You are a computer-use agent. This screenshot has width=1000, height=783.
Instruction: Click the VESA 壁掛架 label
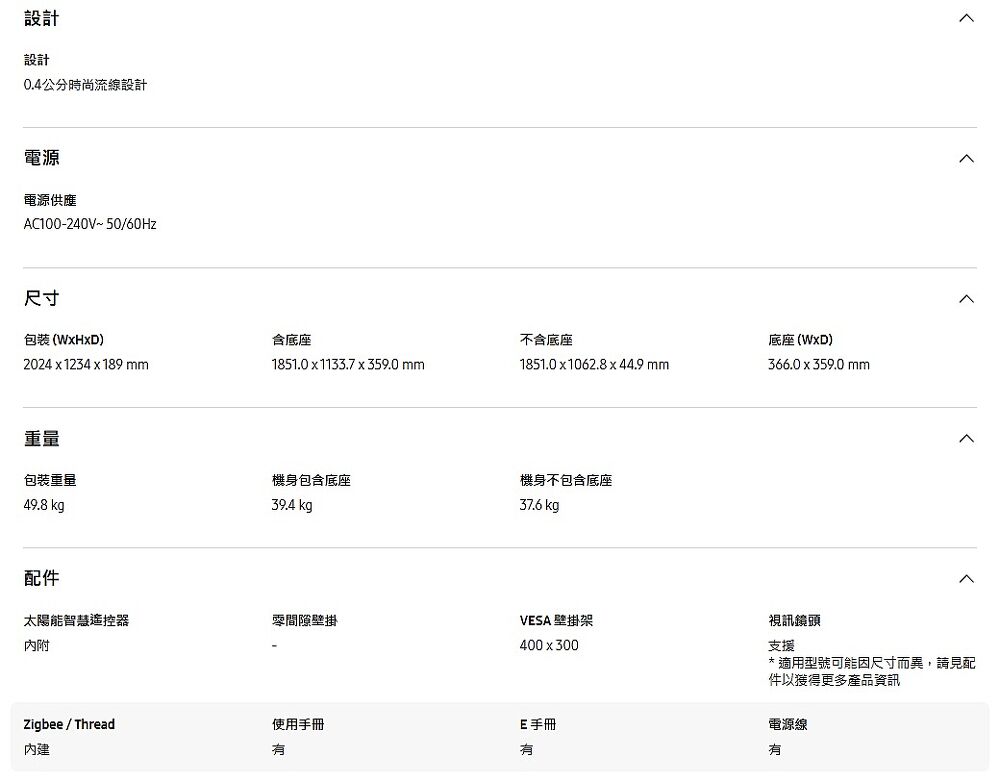click(x=557, y=620)
